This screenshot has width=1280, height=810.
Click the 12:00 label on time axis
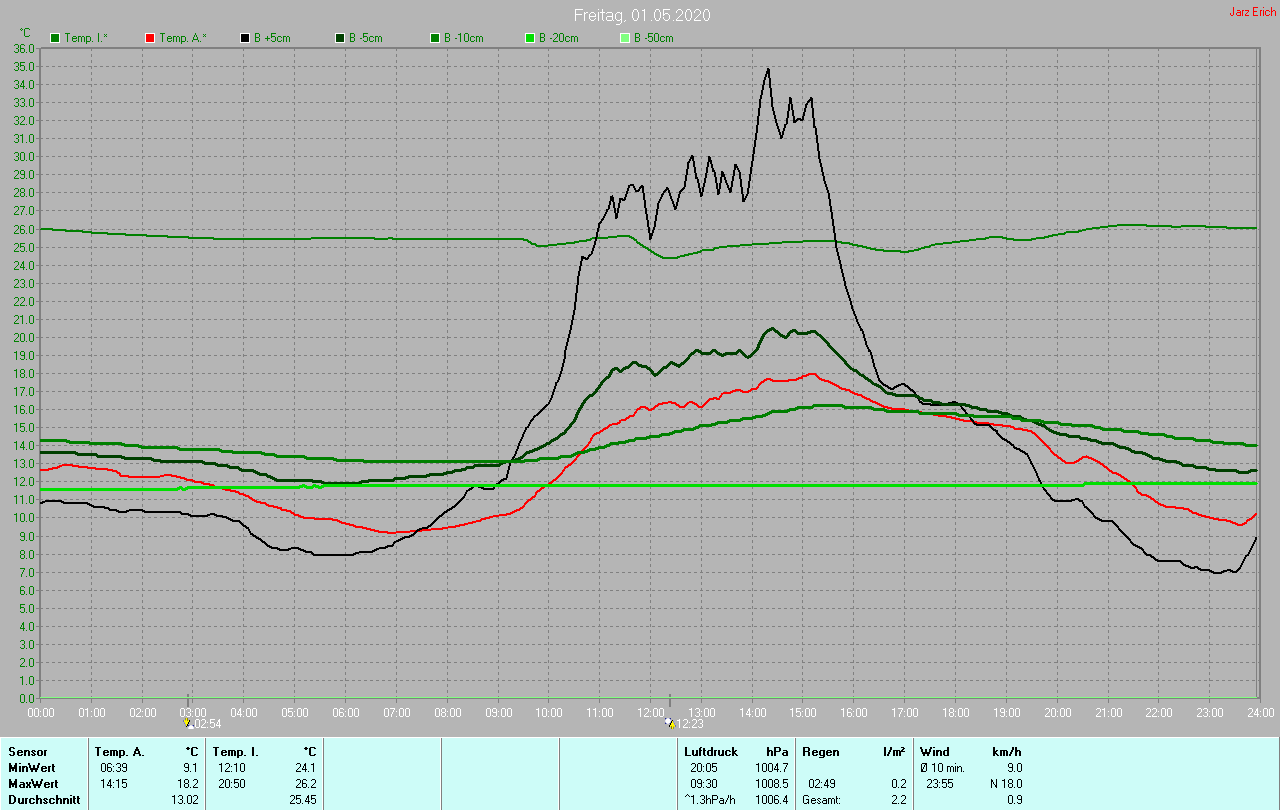(652, 712)
